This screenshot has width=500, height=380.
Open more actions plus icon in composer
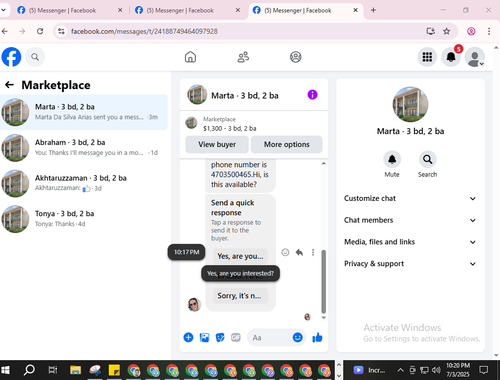tap(188, 337)
